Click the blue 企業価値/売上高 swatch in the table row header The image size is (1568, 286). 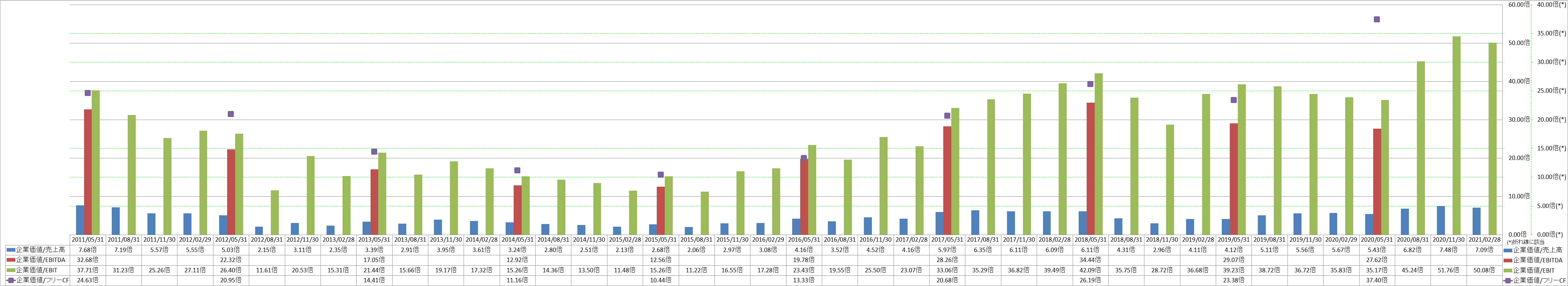pos(11,250)
